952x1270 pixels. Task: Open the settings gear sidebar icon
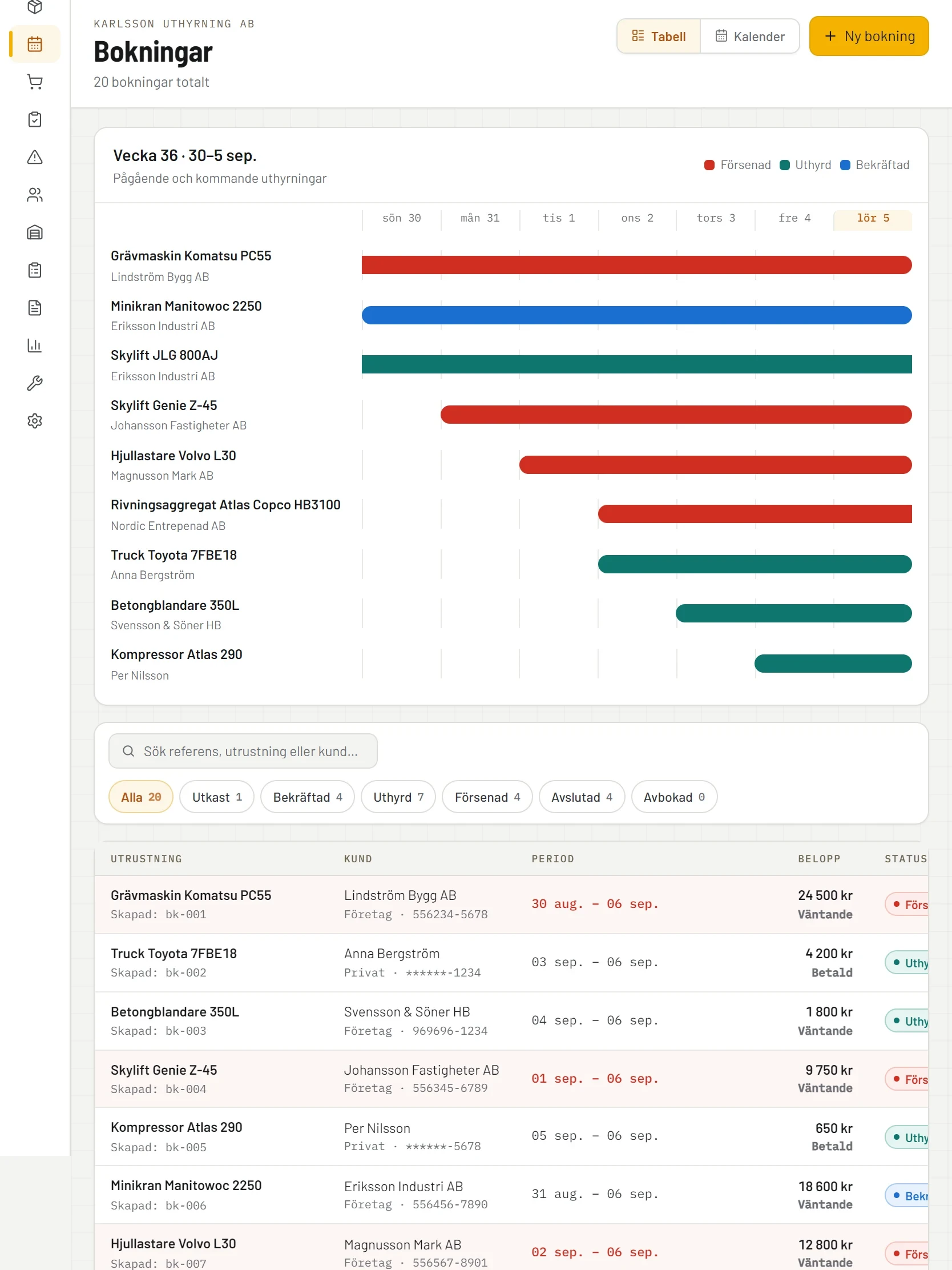pos(35,421)
